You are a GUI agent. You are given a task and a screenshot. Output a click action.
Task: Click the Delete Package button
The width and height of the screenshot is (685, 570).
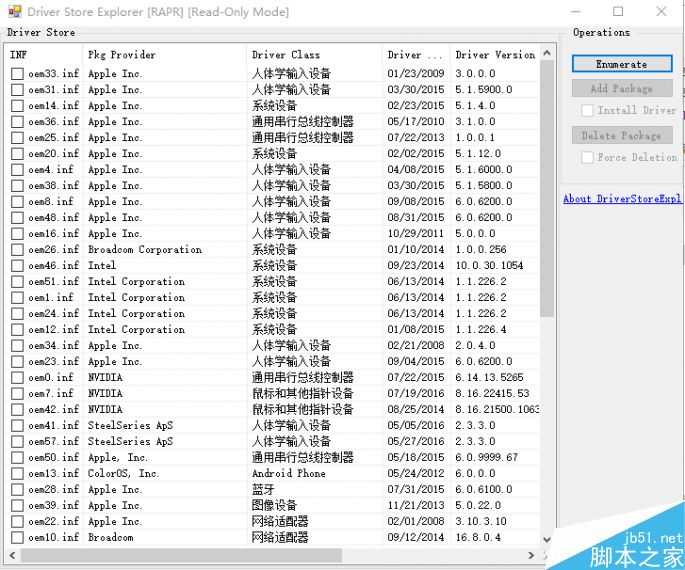[621, 135]
